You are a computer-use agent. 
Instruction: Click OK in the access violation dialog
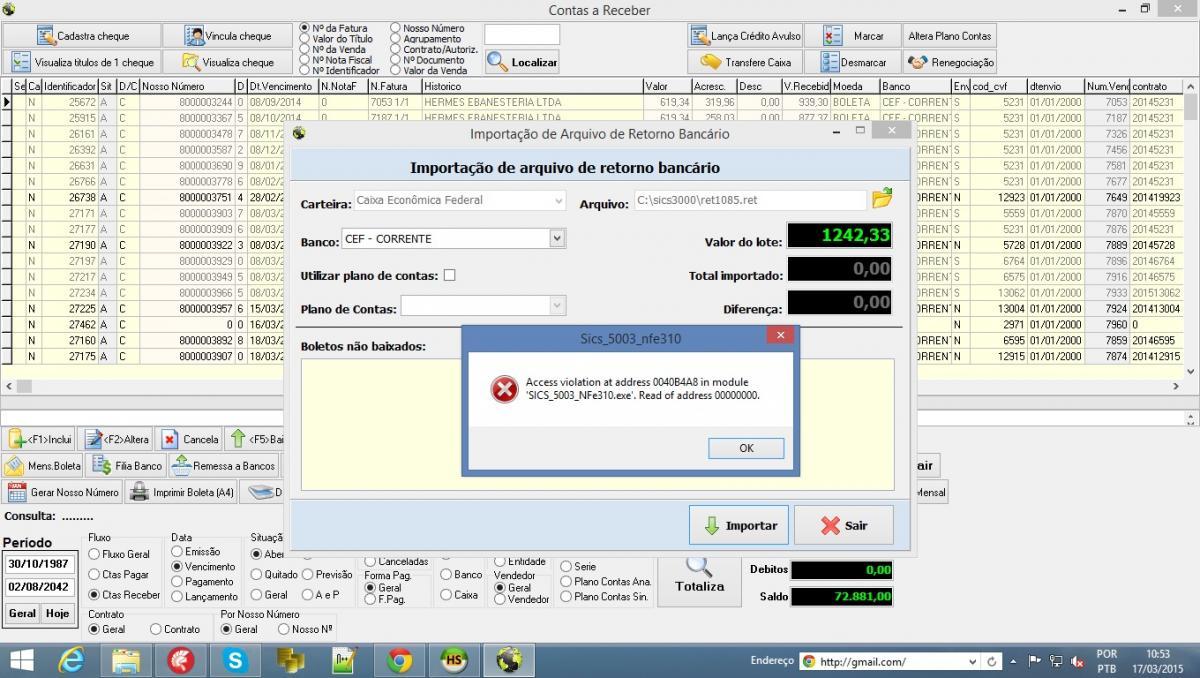(x=746, y=448)
